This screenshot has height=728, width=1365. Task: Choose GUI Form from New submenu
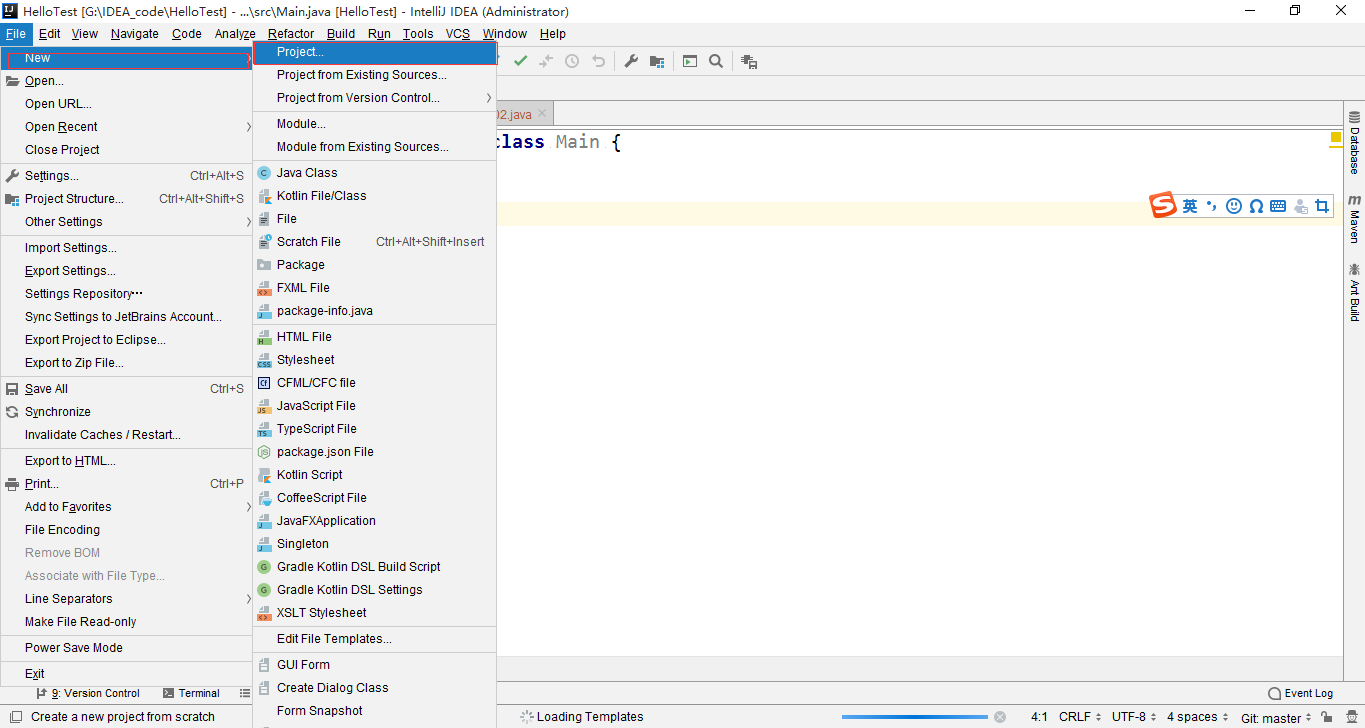point(375,665)
